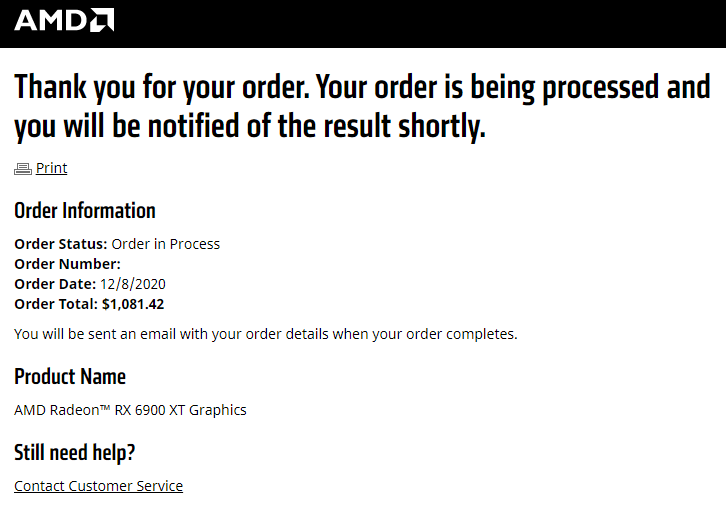Click the AMD logo in header

63,20
